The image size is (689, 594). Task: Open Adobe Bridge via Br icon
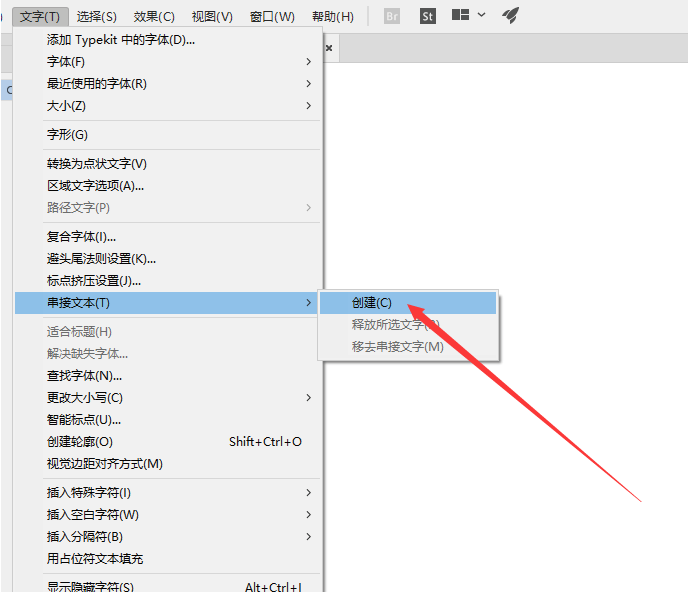click(392, 17)
